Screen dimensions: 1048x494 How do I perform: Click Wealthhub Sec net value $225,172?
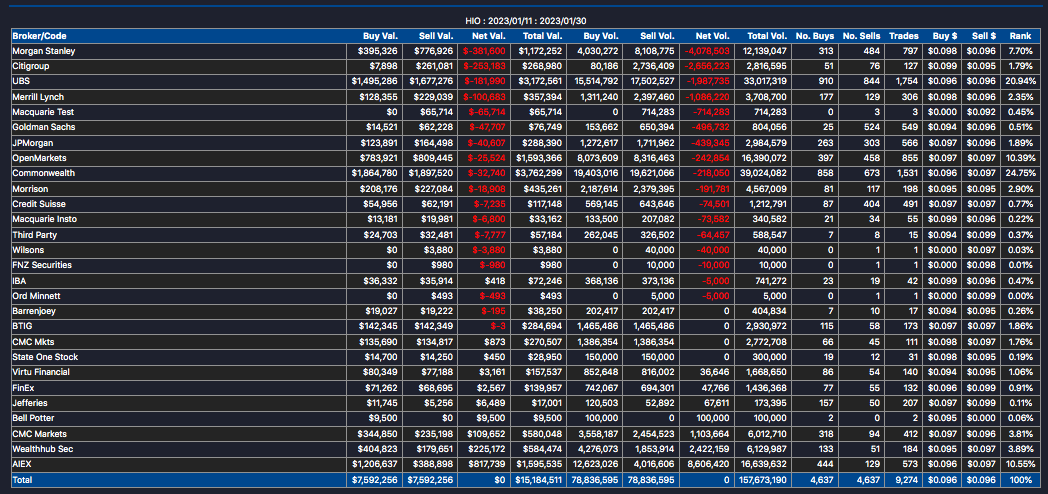coord(487,449)
